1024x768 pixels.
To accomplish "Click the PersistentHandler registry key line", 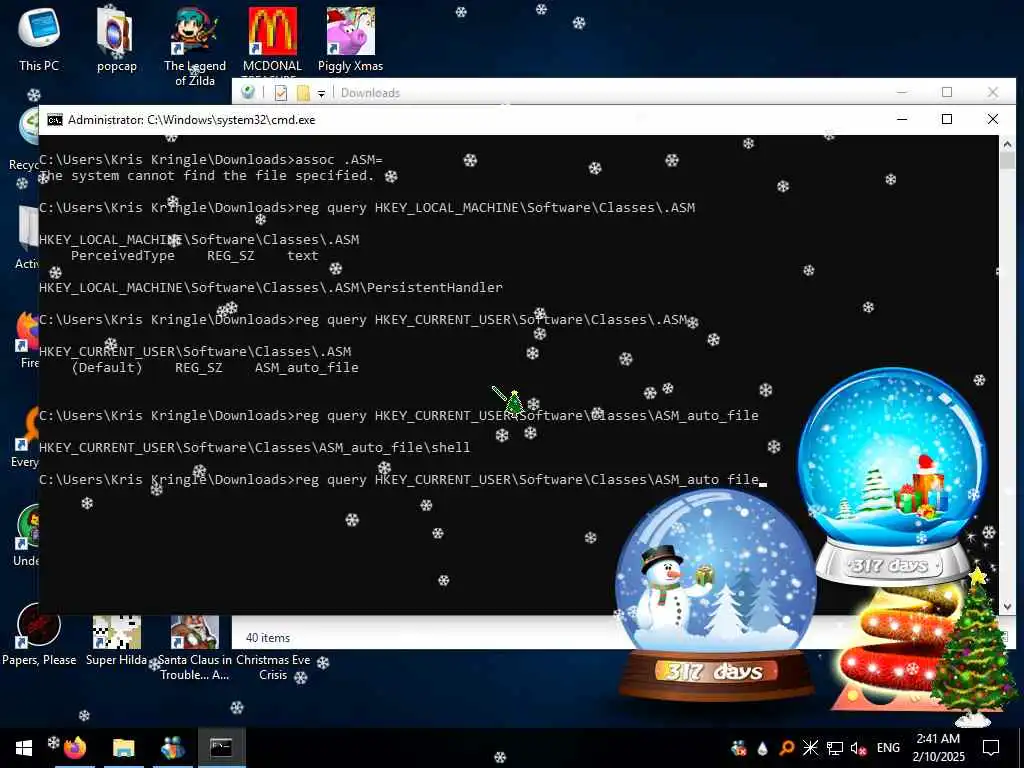I will (270, 287).
